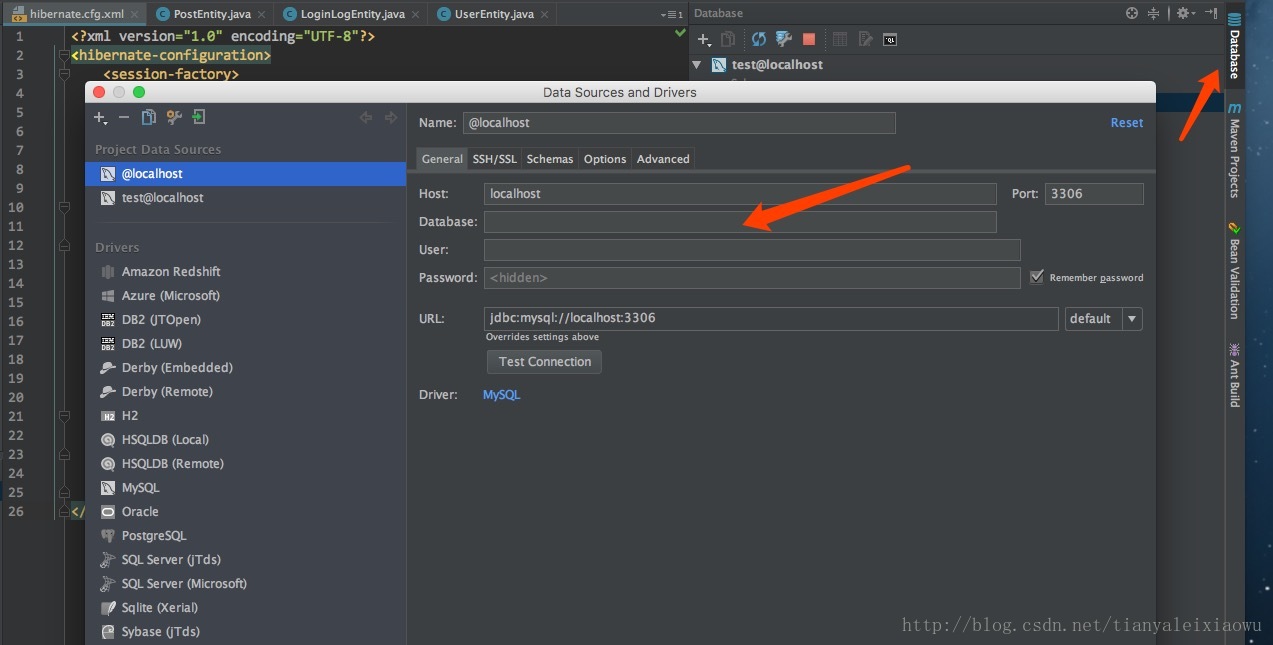Click edit source icon in Database toolbar
This screenshot has width=1273, height=645.
coord(865,39)
